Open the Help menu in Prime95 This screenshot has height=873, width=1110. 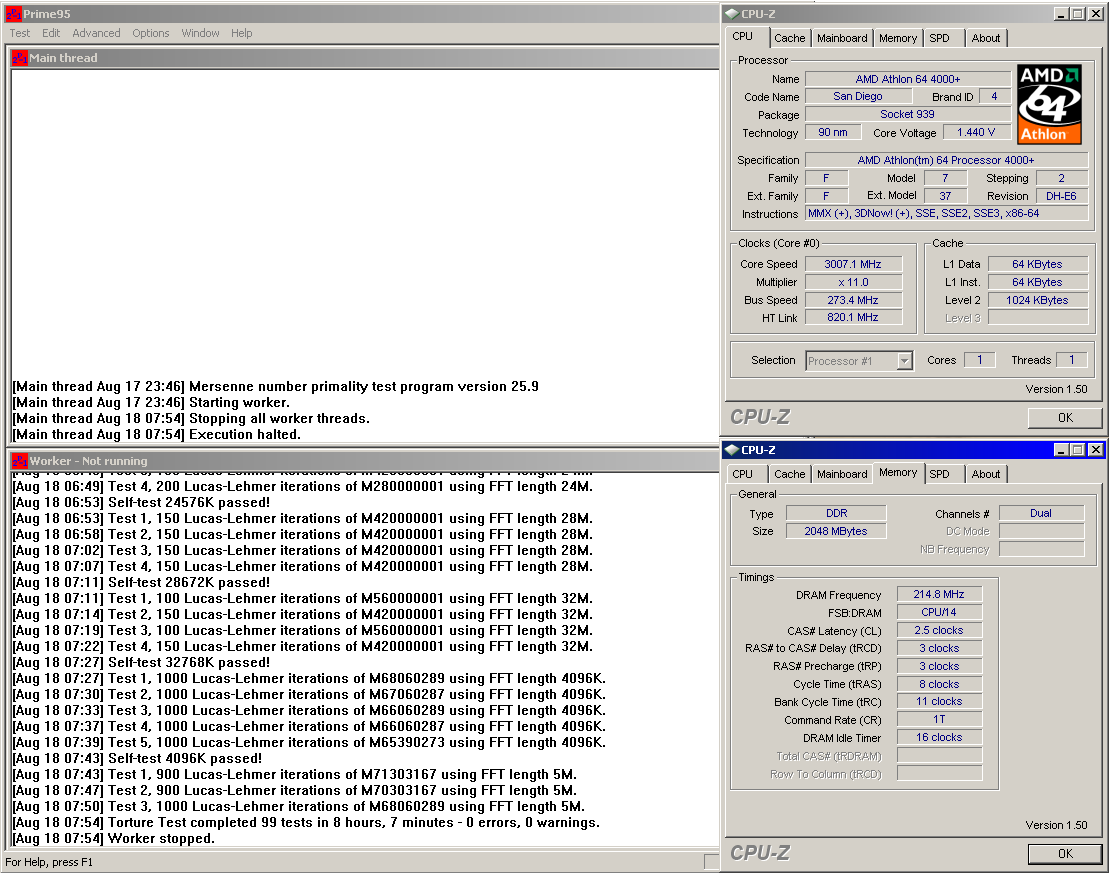coord(241,33)
